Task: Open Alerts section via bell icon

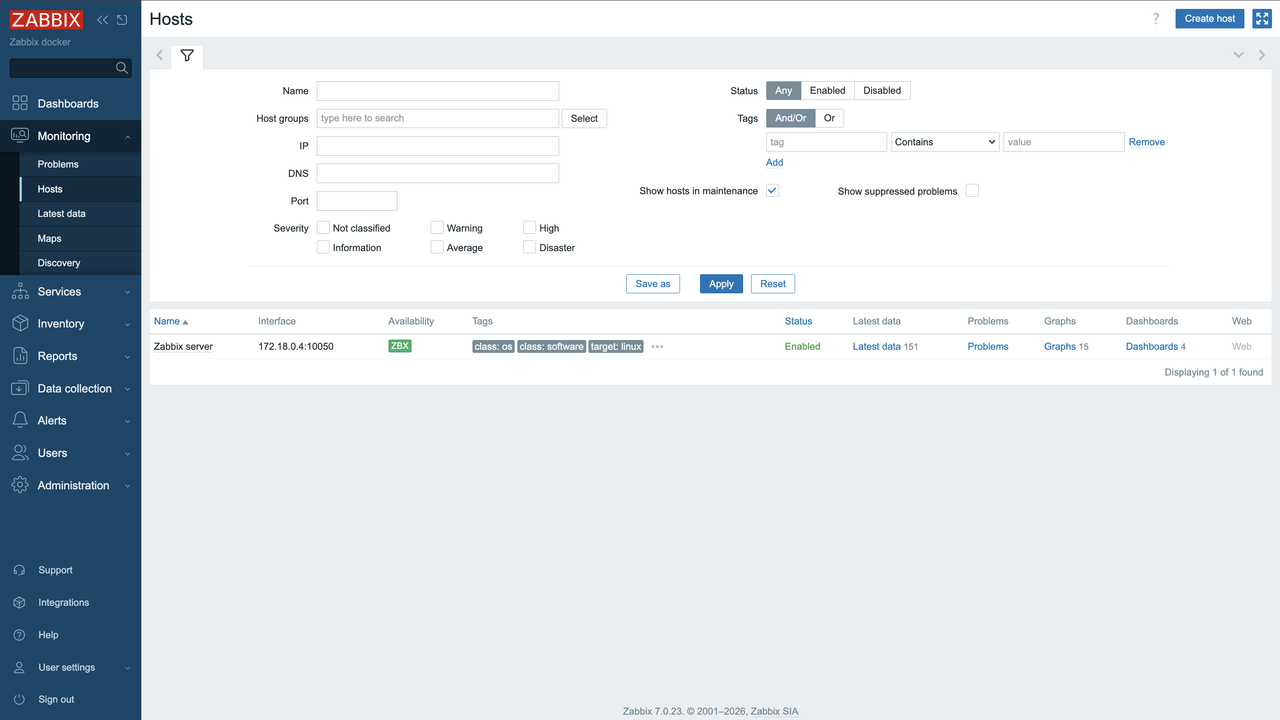Action: pos(21,420)
